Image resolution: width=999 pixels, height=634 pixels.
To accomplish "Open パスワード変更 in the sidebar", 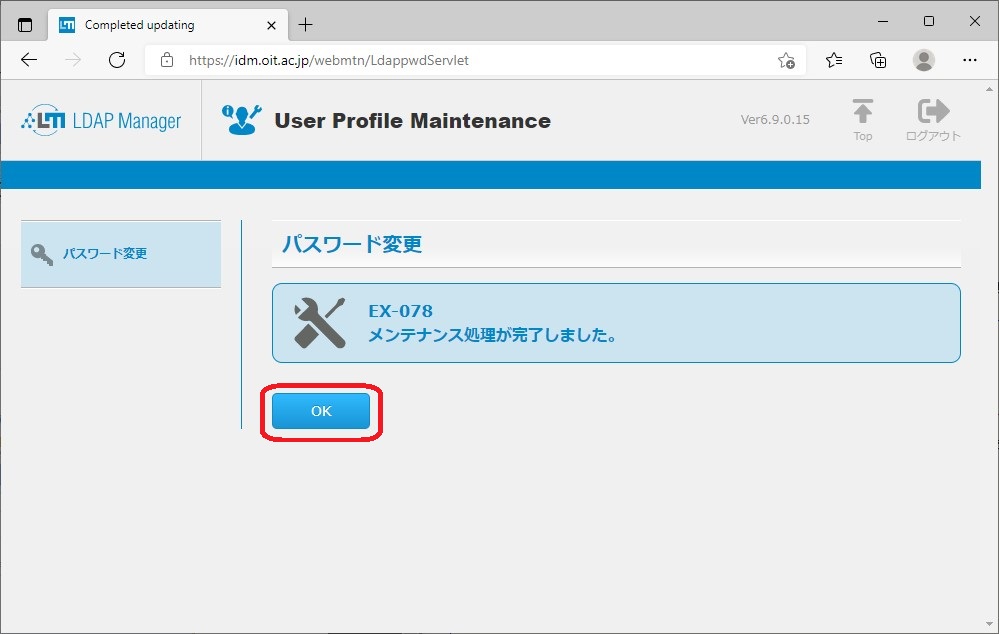I will coord(121,254).
